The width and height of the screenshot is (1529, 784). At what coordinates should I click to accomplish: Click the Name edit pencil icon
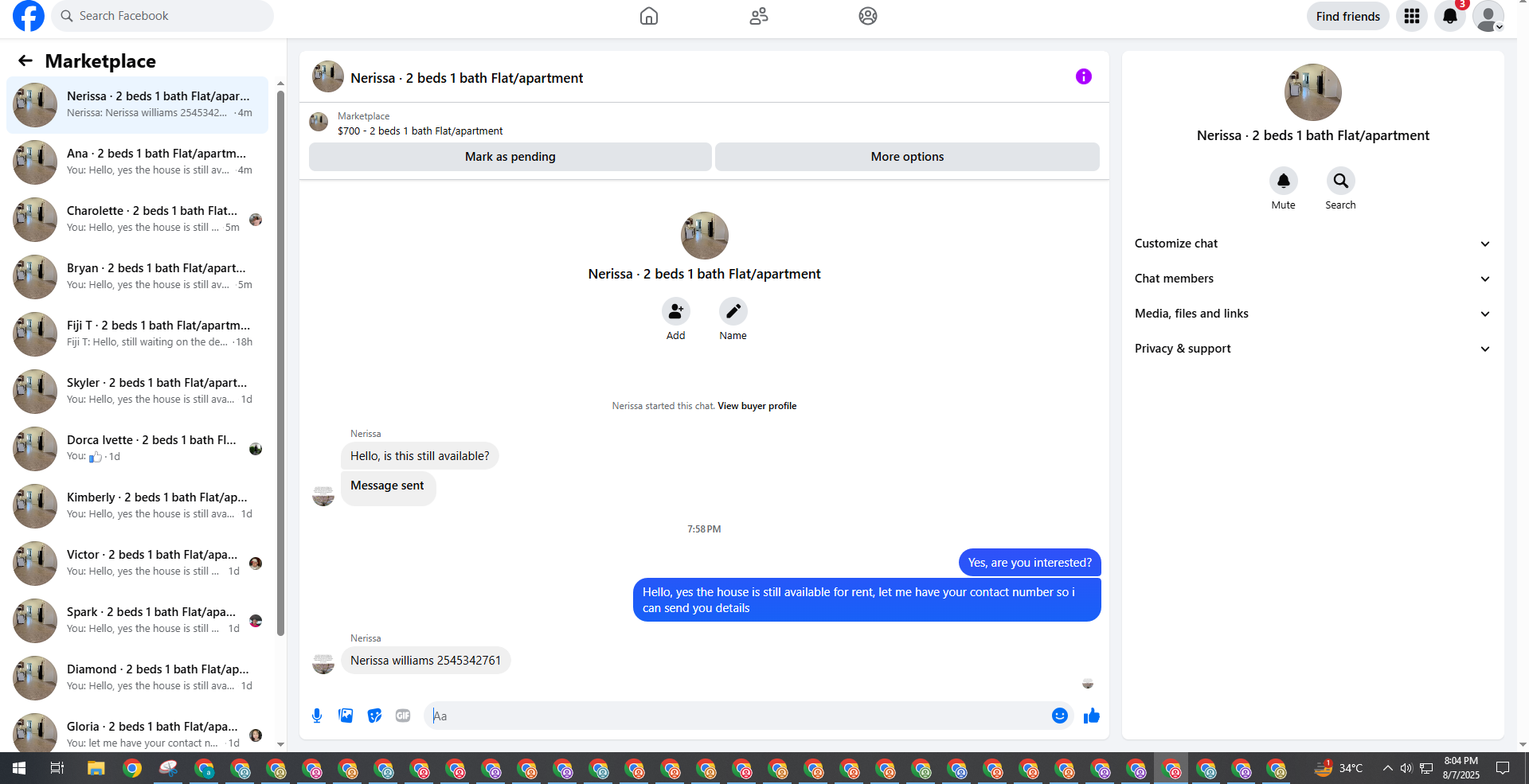pyautogui.click(x=733, y=311)
